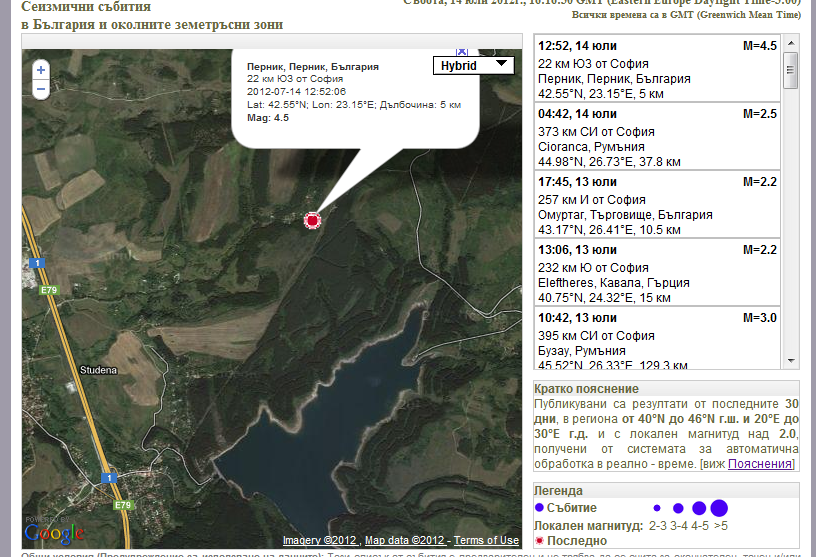This screenshot has width=816, height=557.
Task: Click the Studena label on the map
Action: (x=98, y=370)
